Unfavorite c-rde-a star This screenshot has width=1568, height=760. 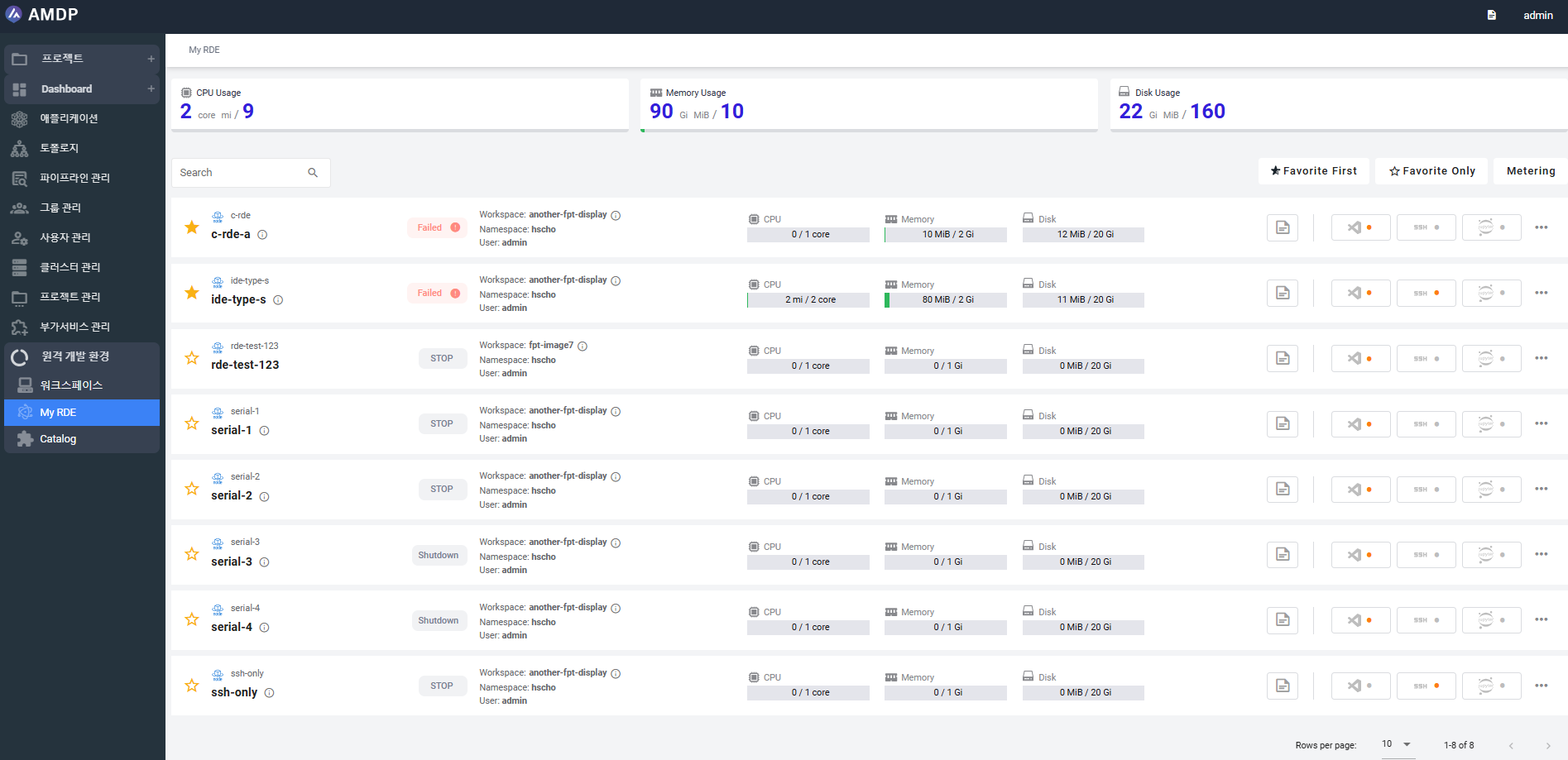(x=192, y=227)
